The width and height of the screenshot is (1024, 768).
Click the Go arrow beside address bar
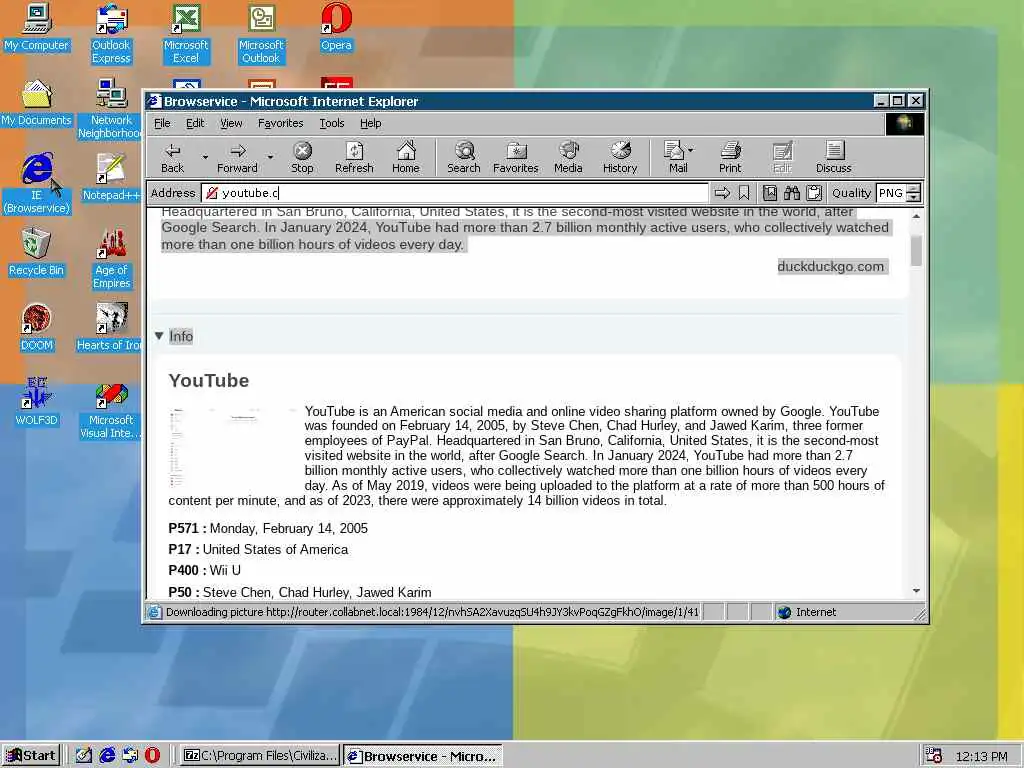tap(722, 193)
